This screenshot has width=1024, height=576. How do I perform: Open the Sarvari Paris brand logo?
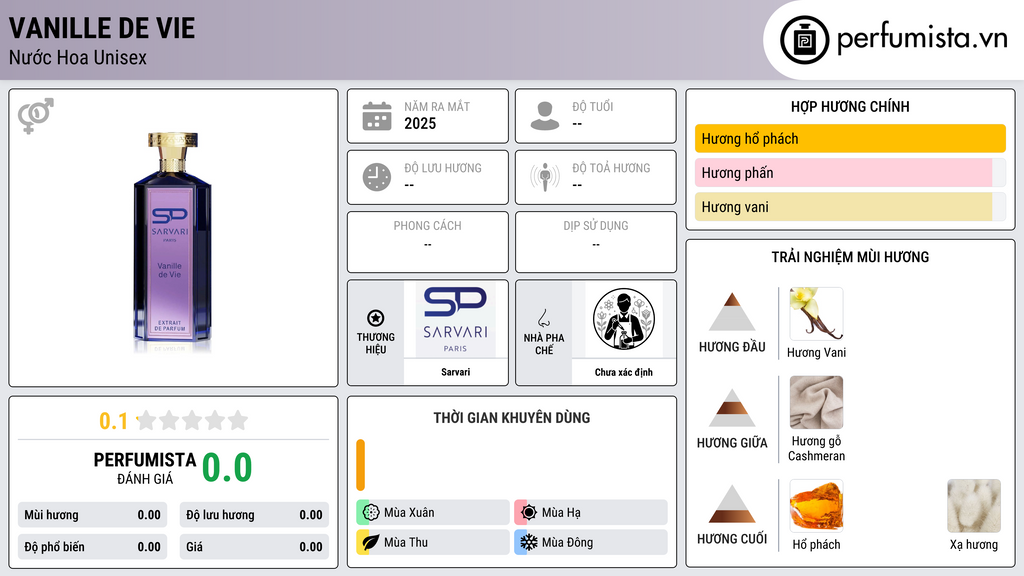(455, 320)
